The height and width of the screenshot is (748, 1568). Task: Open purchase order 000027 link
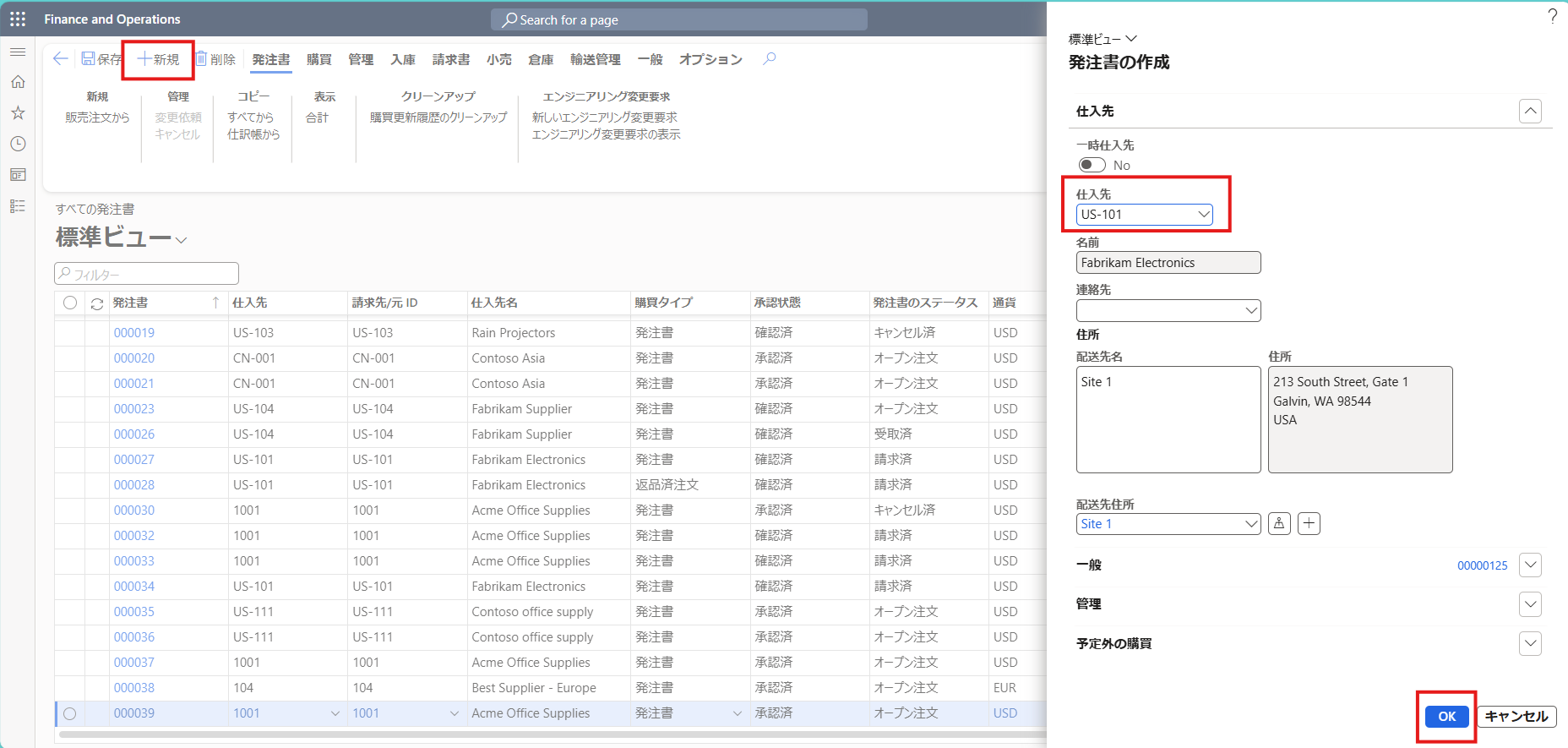[134, 460]
